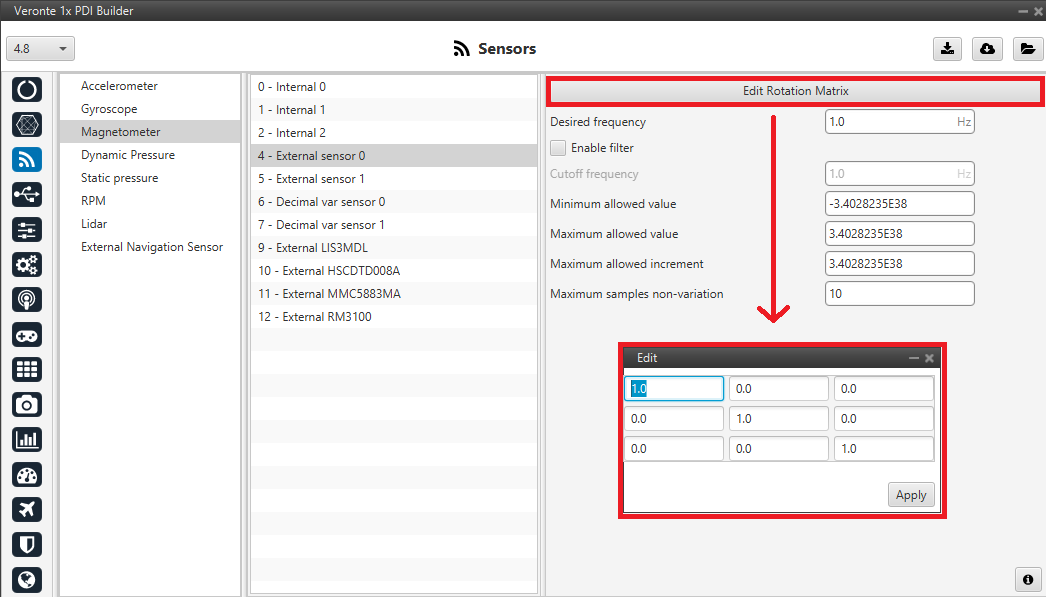This screenshot has height=597, width=1046.
Task: Click the Maximum allowed value field
Action: [899, 233]
